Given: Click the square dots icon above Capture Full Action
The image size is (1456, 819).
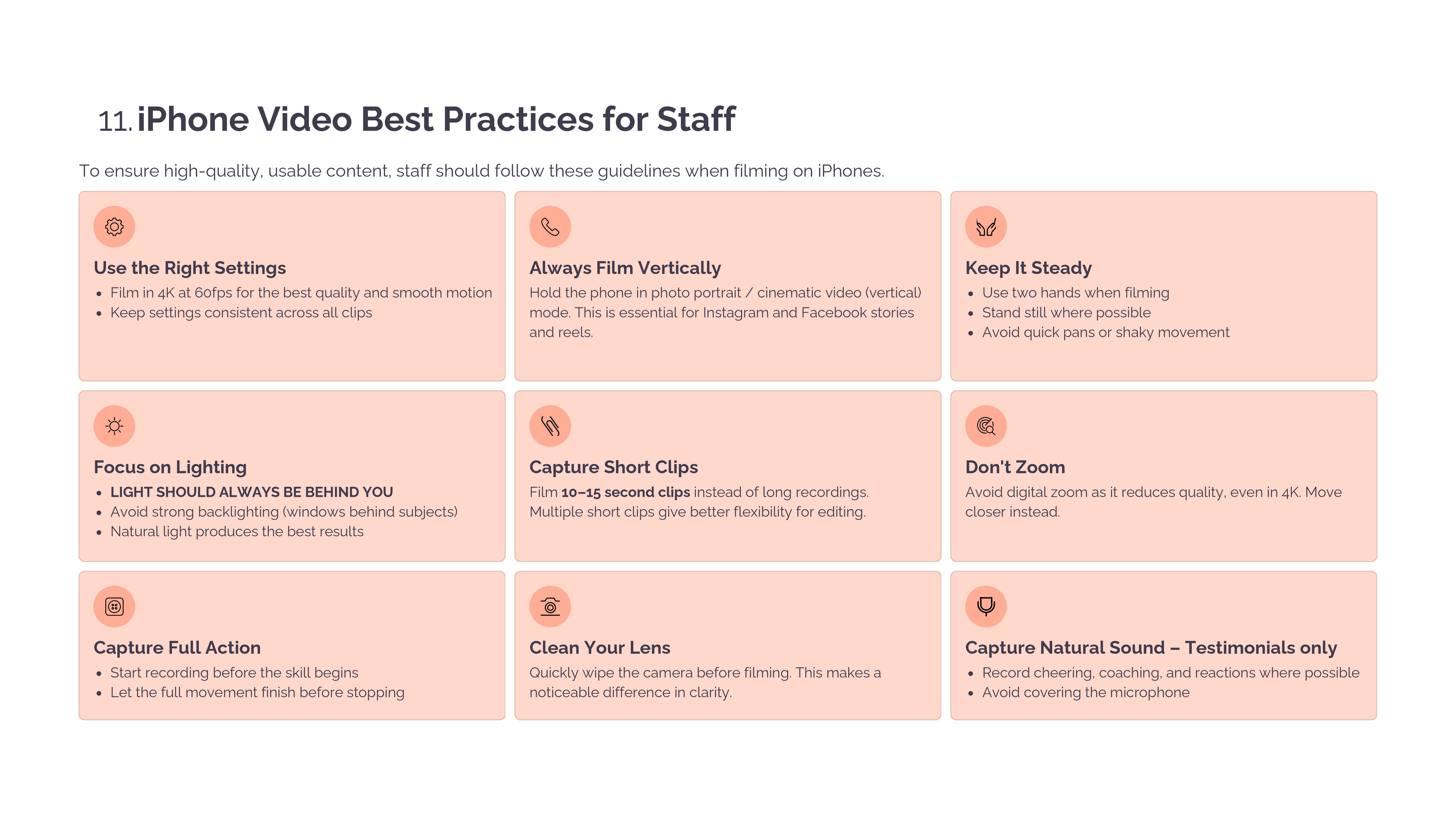Looking at the screenshot, I should click(114, 606).
